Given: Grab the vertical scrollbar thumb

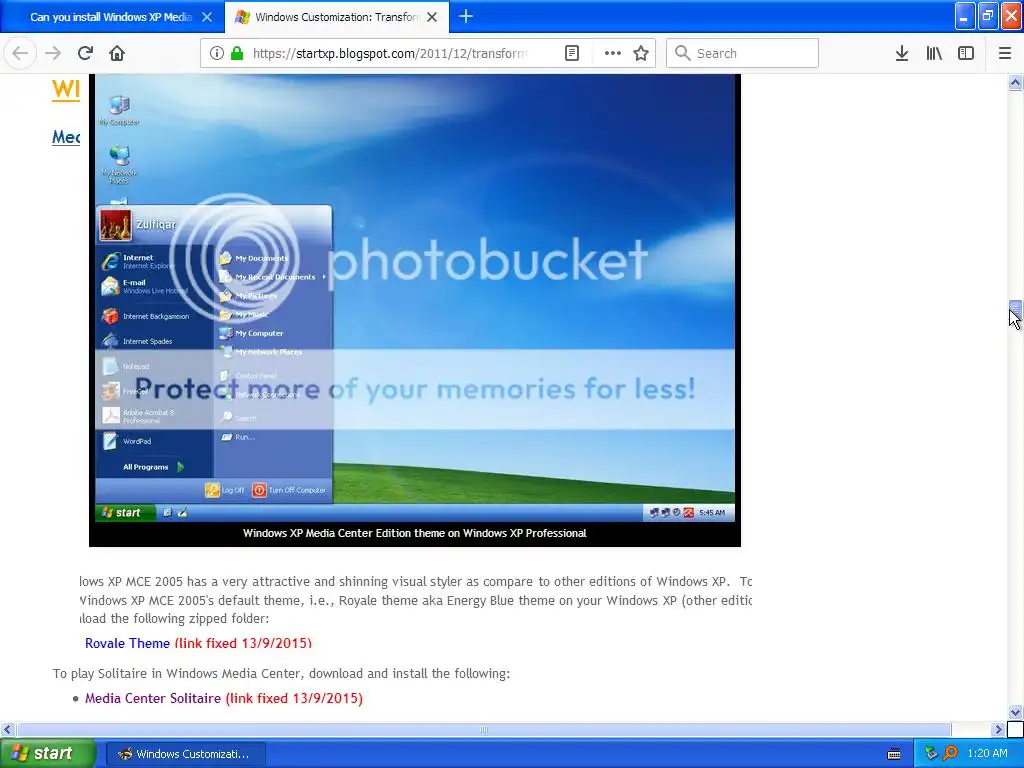Looking at the screenshot, I should [x=1016, y=308].
